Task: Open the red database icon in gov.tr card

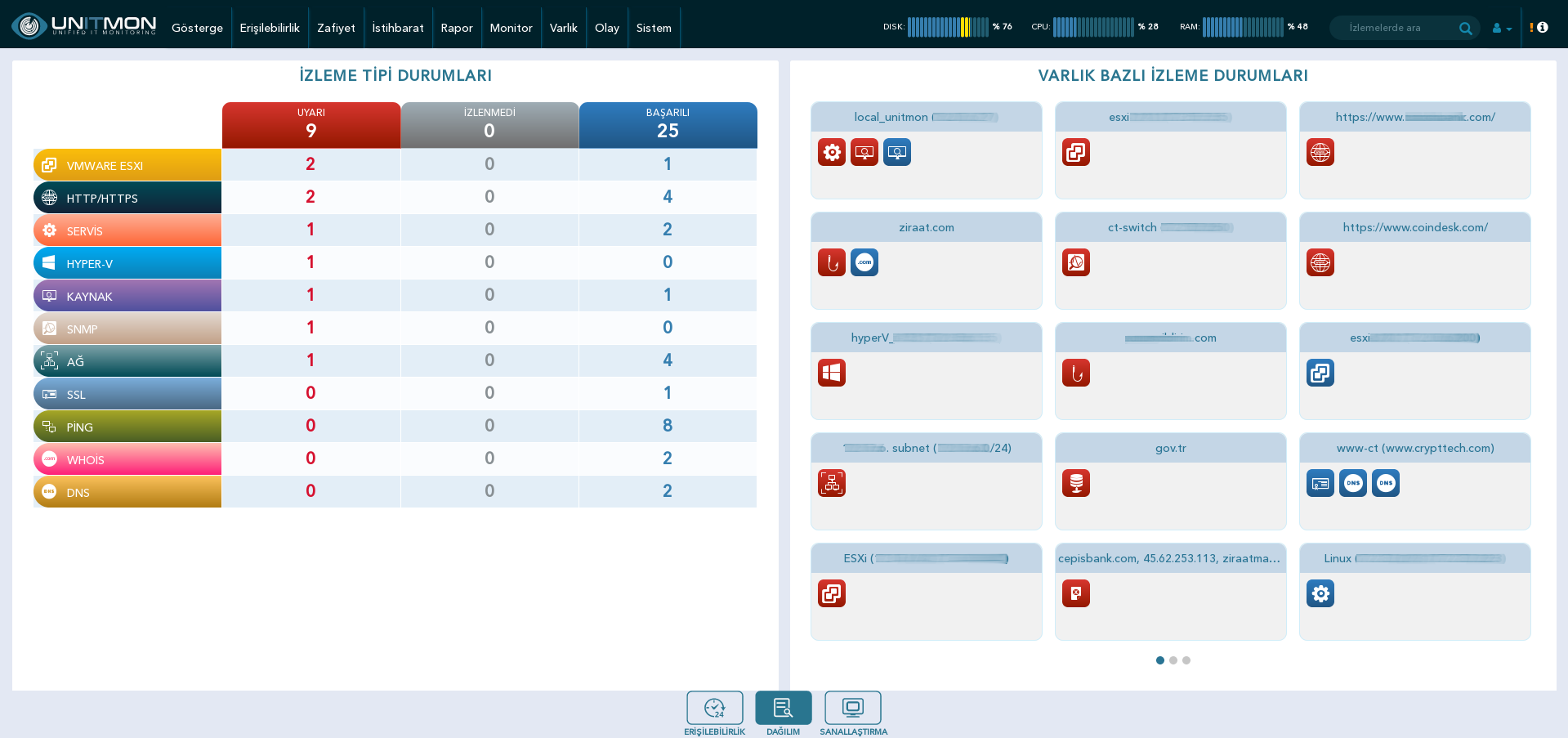Action: click(1076, 483)
